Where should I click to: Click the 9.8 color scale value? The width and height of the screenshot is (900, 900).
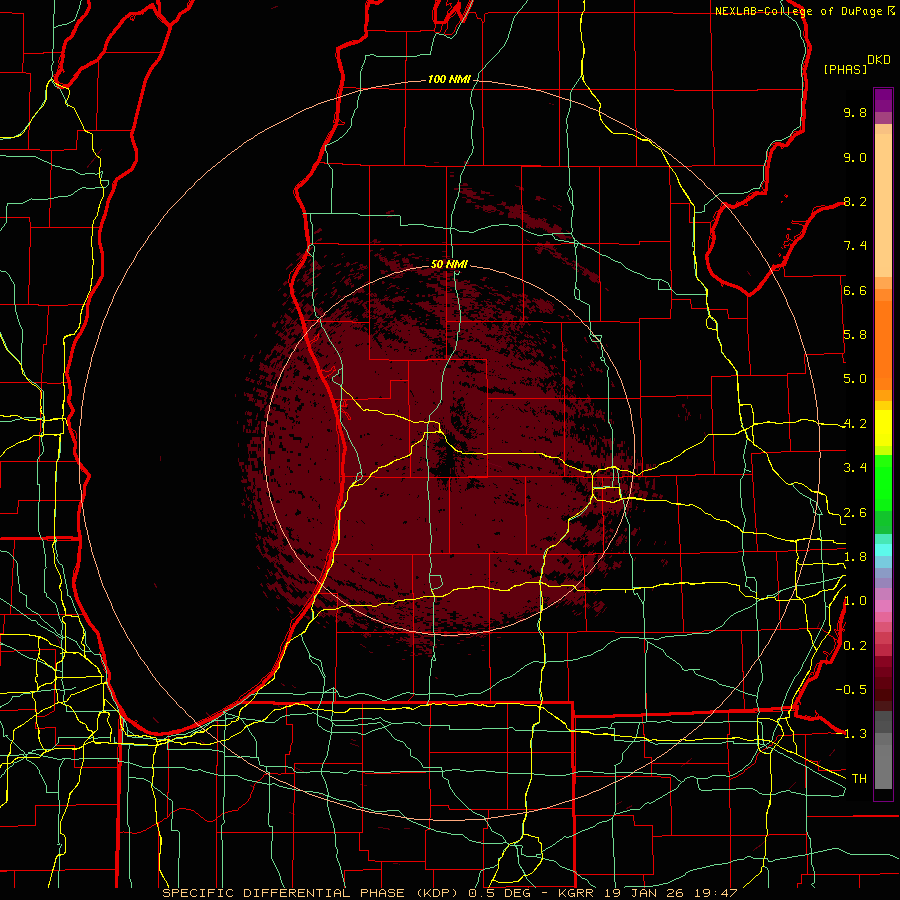[855, 112]
